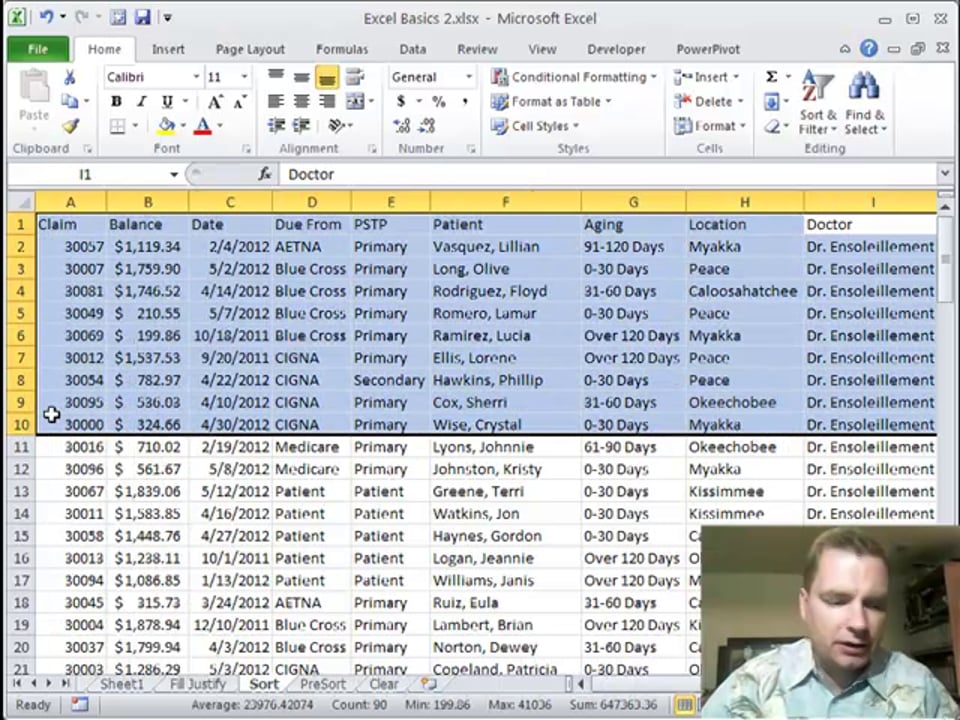Apply Percent Style format
This screenshot has height=720, width=960.
pos(439,102)
